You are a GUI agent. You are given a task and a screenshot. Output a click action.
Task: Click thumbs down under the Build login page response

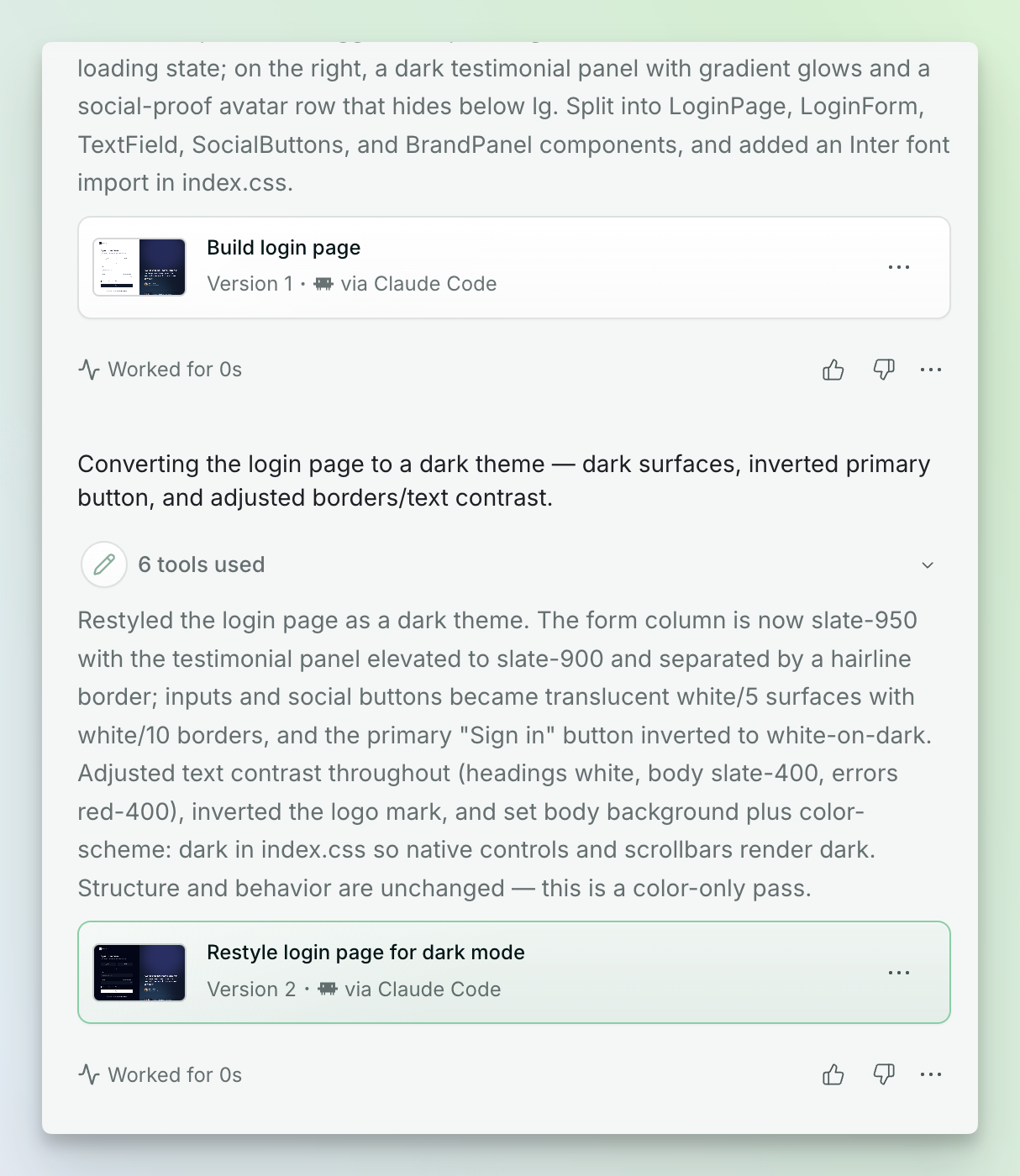click(884, 370)
